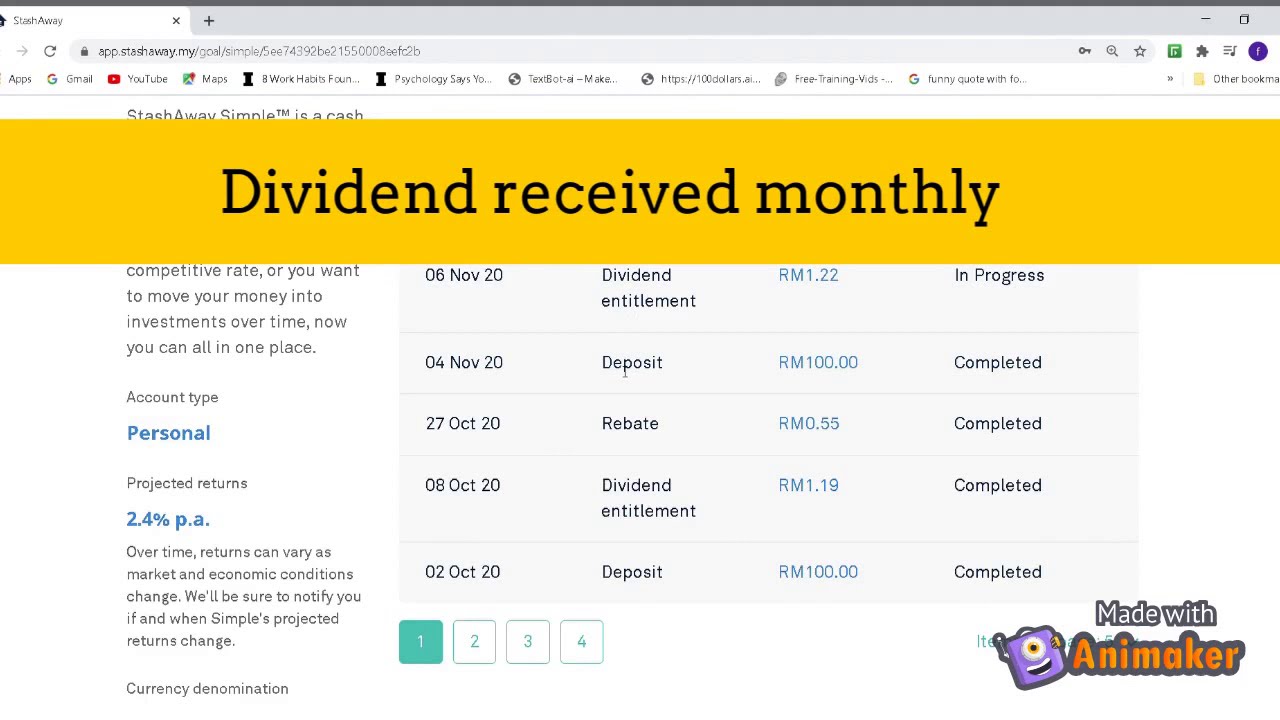Open the TextBot-ai bookmark
This screenshot has width=1280, height=720.
click(x=563, y=79)
